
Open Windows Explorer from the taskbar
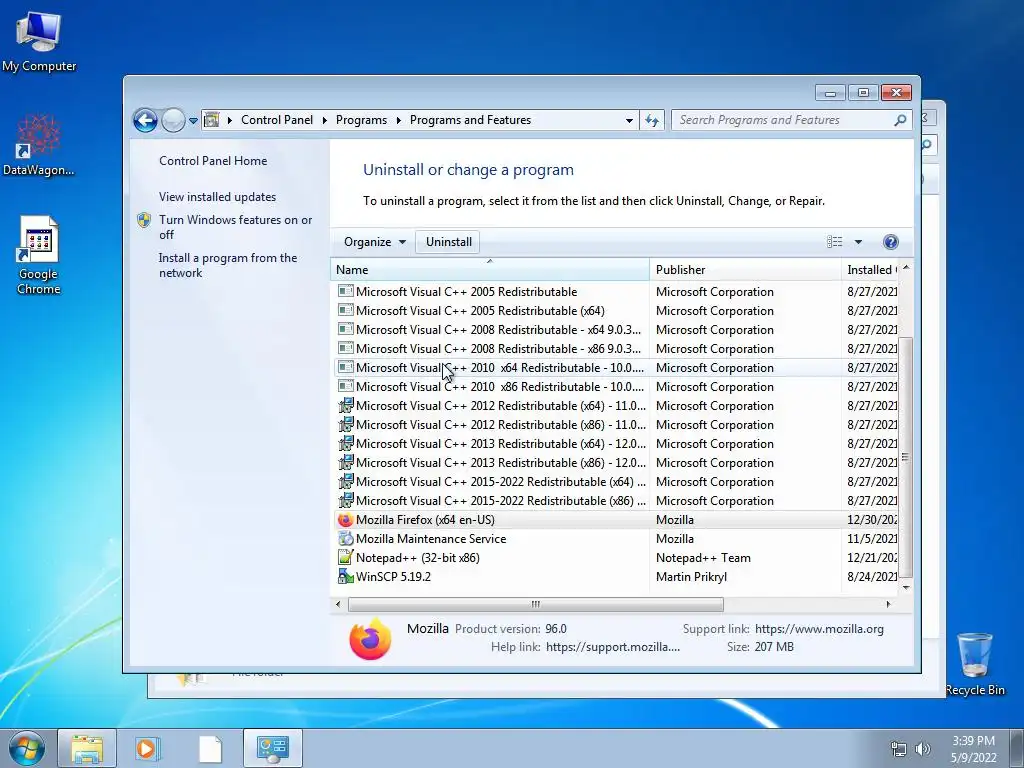point(87,748)
